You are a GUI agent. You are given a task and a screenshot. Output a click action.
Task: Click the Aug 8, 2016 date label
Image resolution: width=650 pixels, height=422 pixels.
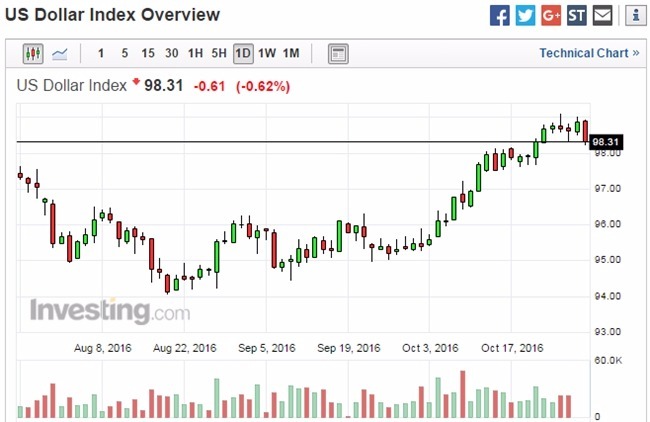point(102,348)
